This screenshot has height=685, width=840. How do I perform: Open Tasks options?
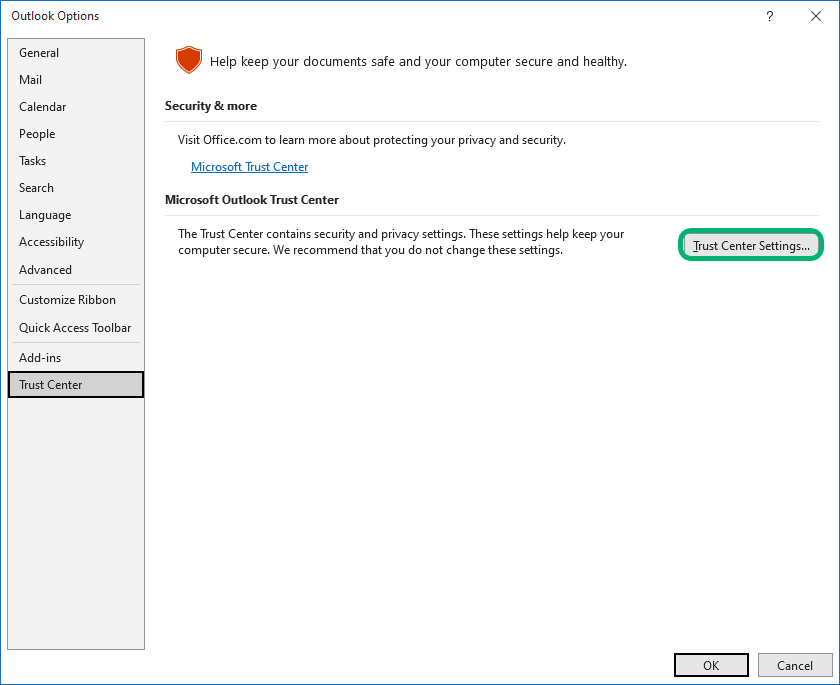[76, 161]
